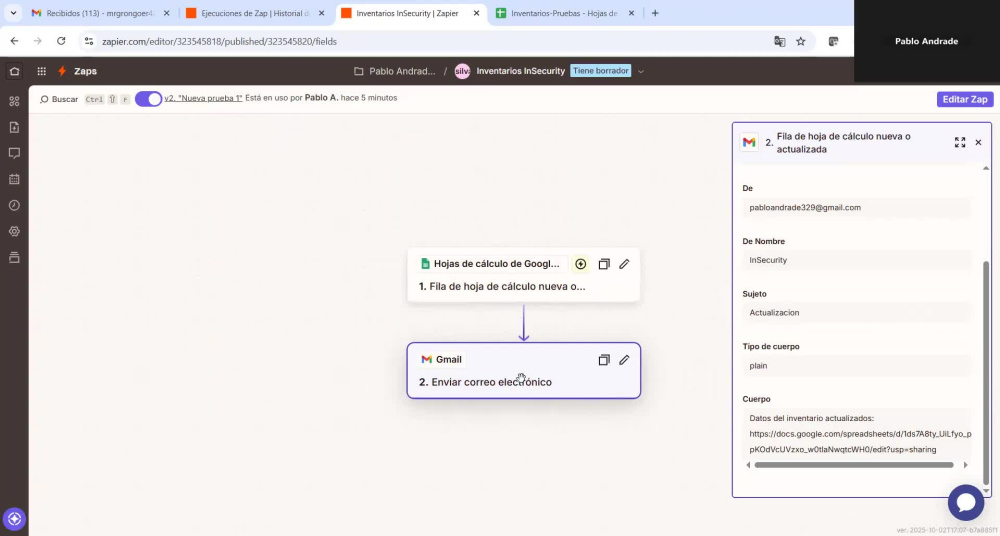1000x536 pixels.
Task: Click the right scroll arrow in Cuerpo field
Action: (966, 465)
